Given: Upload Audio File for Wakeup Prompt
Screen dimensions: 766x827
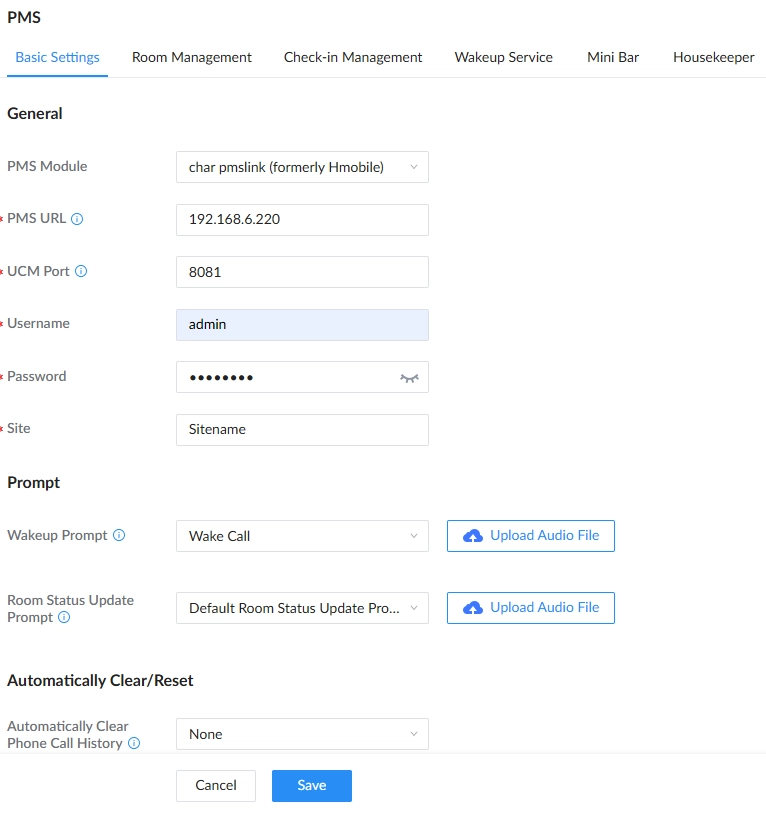Looking at the screenshot, I should point(531,536).
